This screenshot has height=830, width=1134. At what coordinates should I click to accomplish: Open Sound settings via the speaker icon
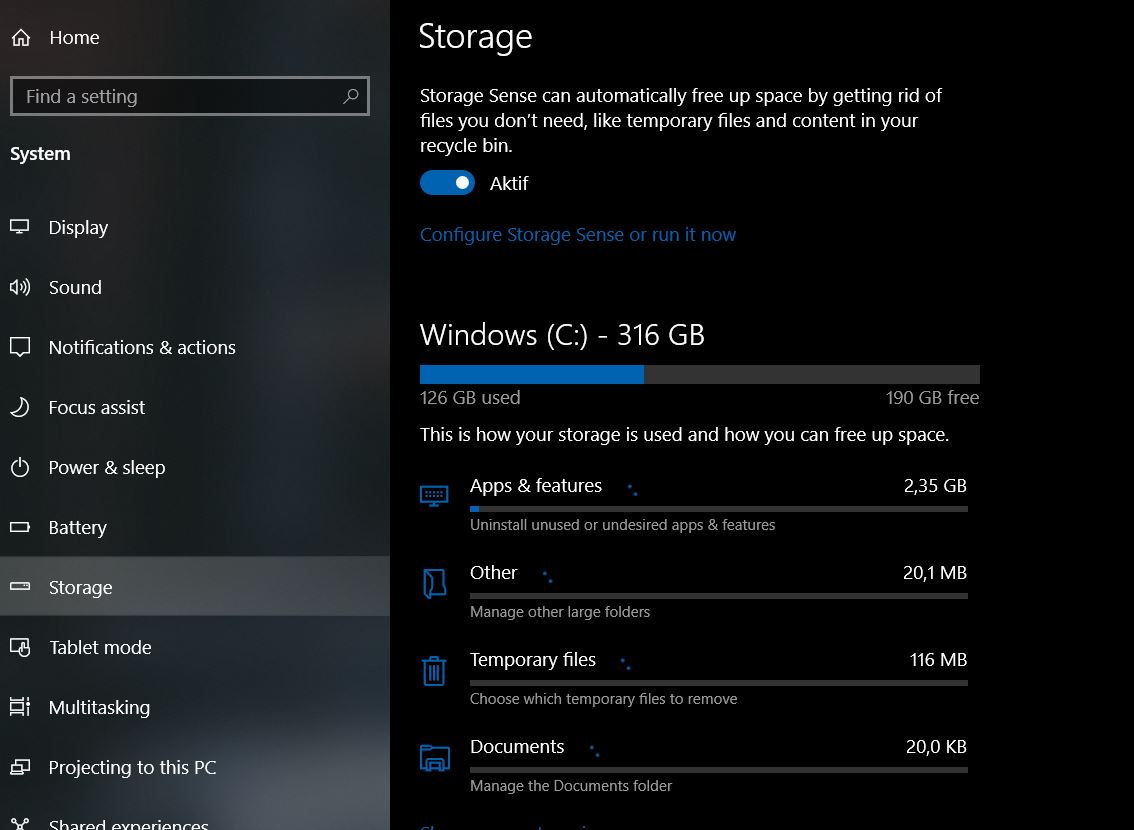pyautogui.click(x=20, y=287)
